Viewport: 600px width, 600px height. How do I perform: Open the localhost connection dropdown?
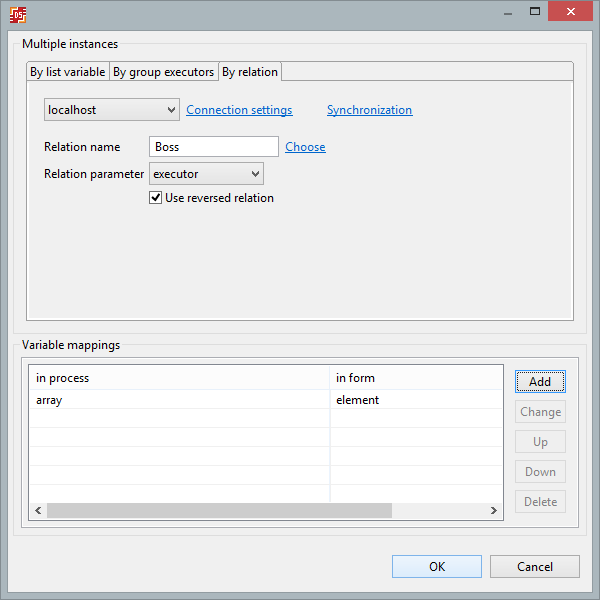[x=111, y=110]
